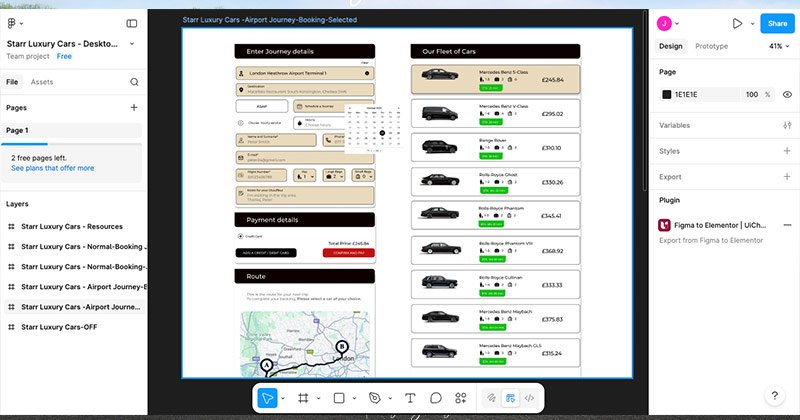Click the Share button
The image size is (800, 420).
click(775, 23)
